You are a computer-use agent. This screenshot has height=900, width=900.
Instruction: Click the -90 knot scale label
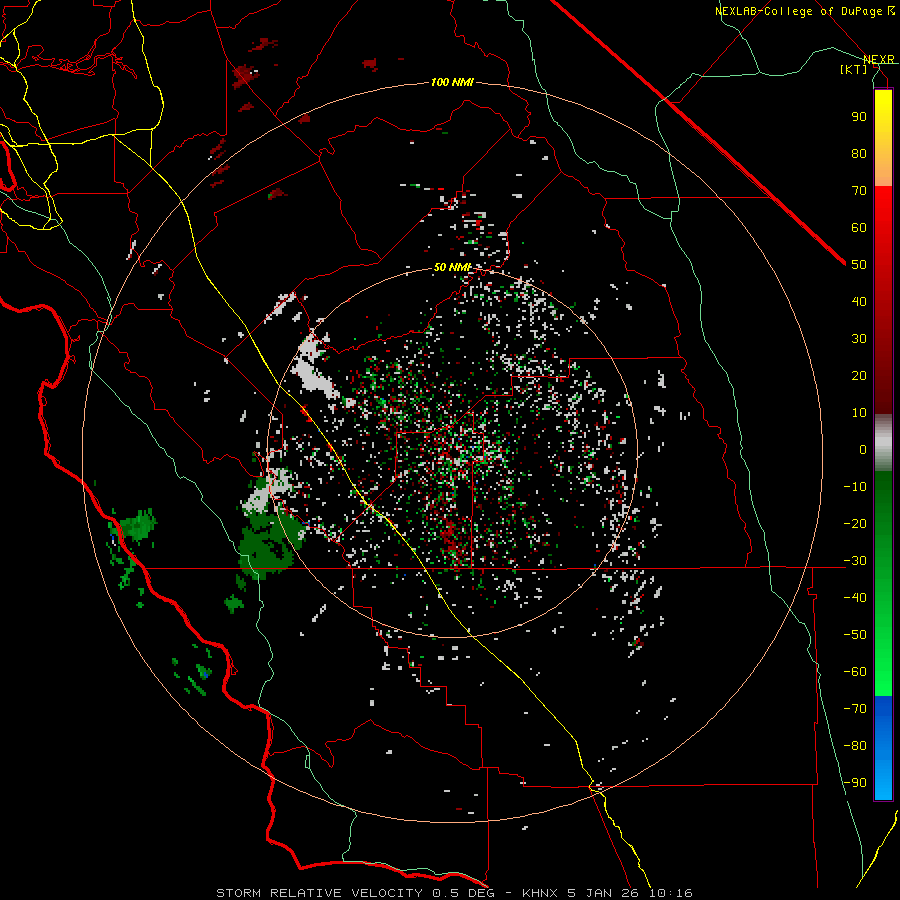[x=855, y=782]
